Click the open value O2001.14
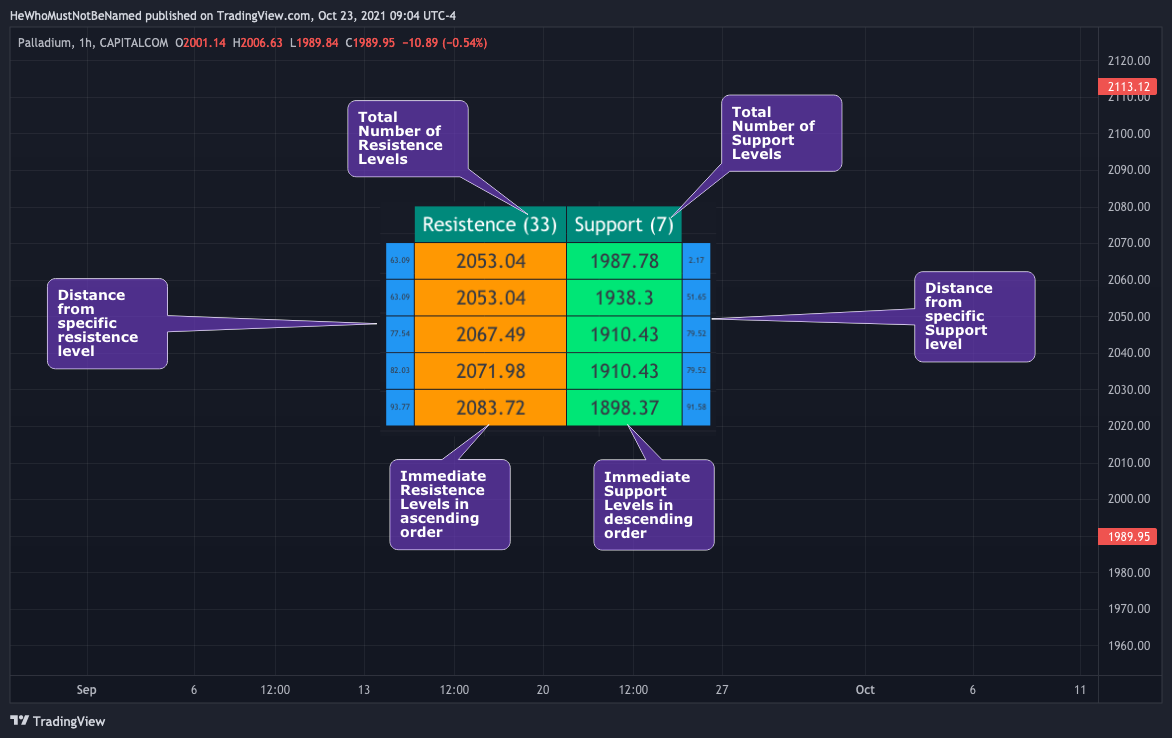The width and height of the screenshot is (1172, 738). [x=200, y=43]
